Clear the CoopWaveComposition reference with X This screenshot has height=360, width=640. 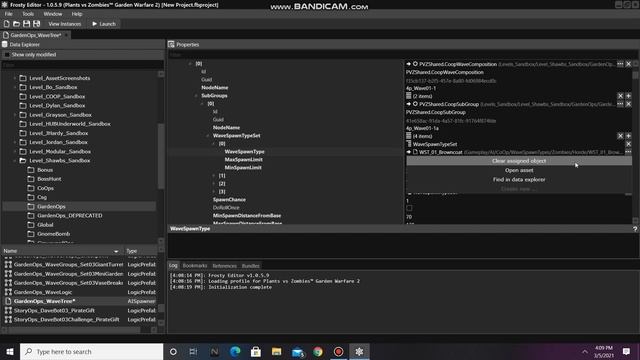[x=629, y=64]
